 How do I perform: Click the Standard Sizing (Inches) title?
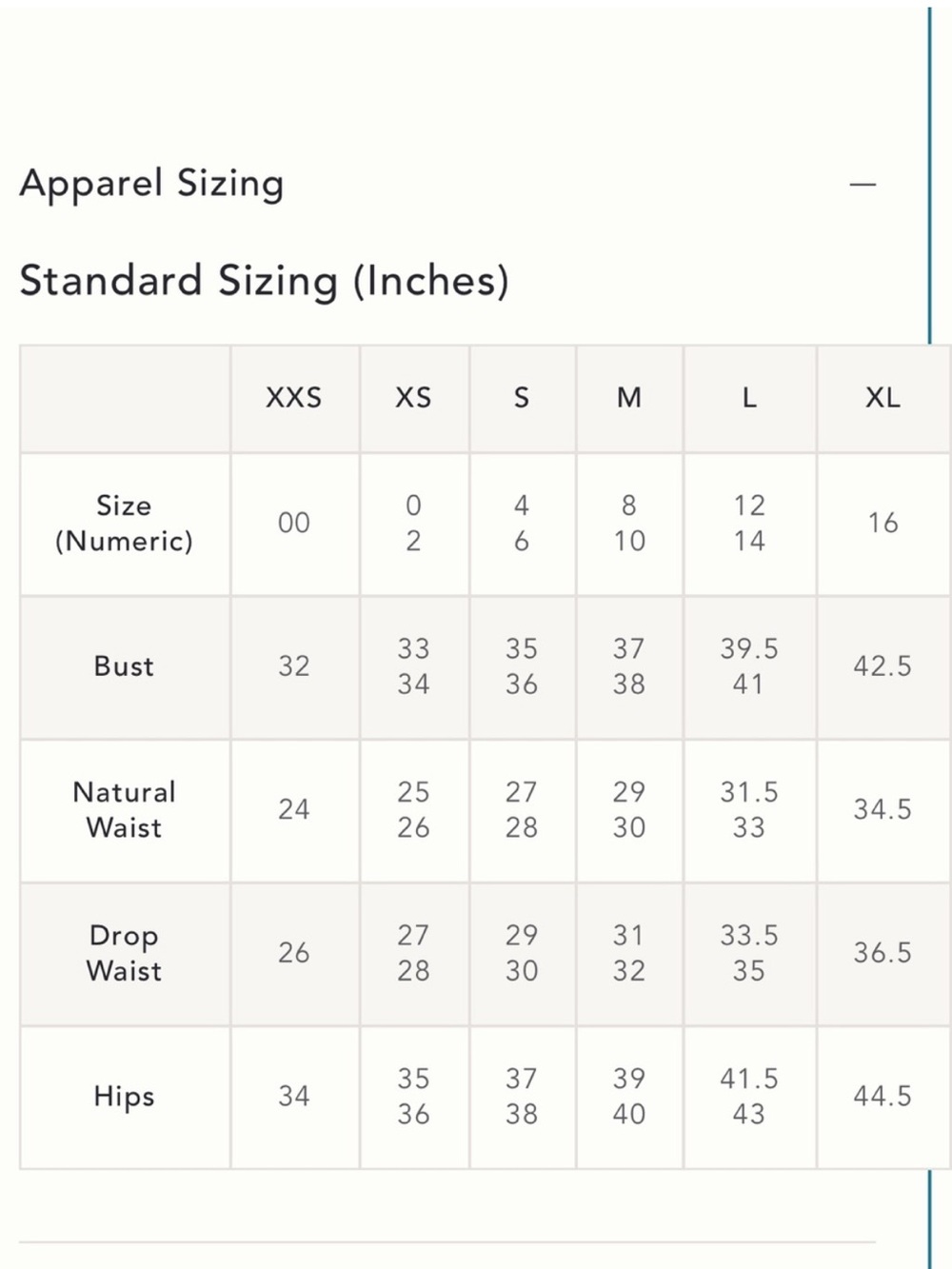point(265,282)
